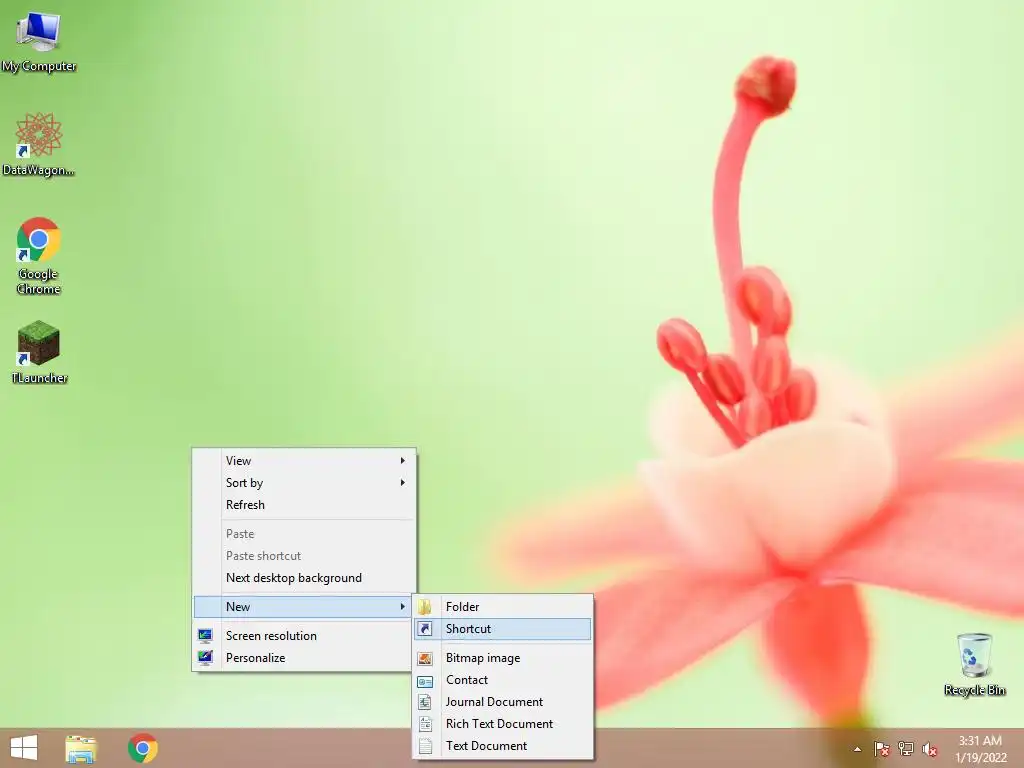Click the Screen resolution monitor icon
This screenshot has width=1024, height=768.
click(205, 635)
